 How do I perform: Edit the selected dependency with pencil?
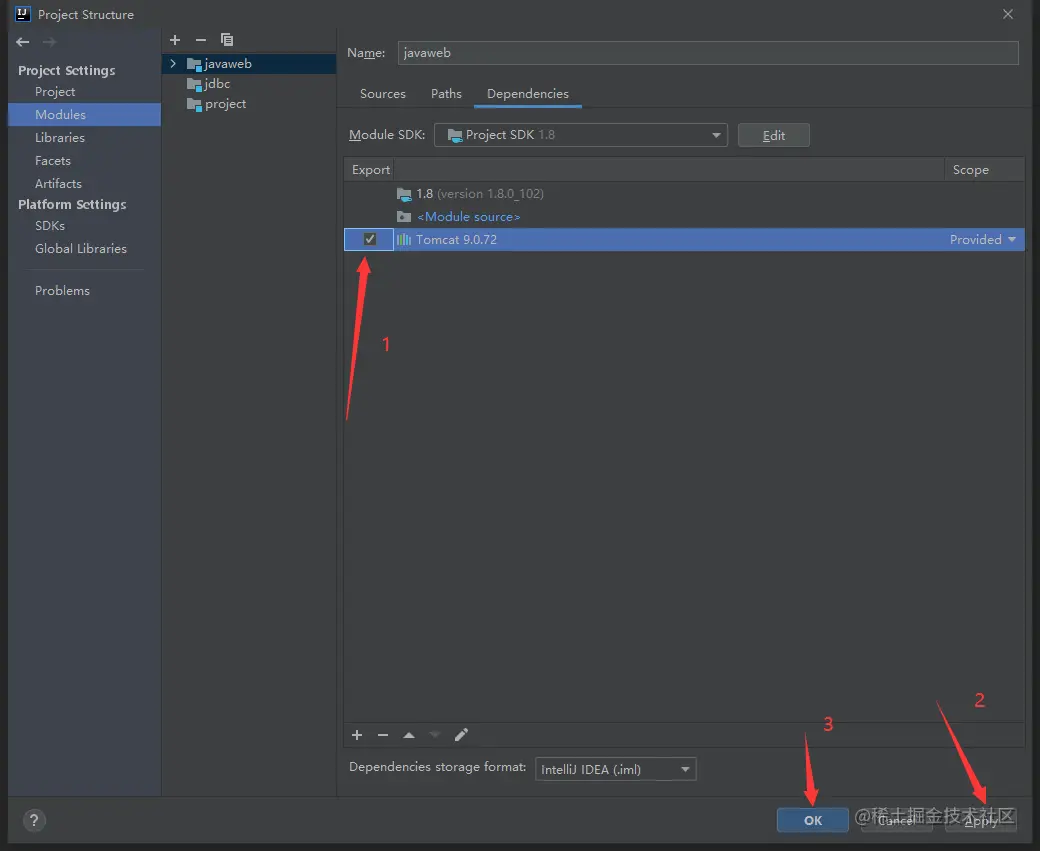[461, 735]
